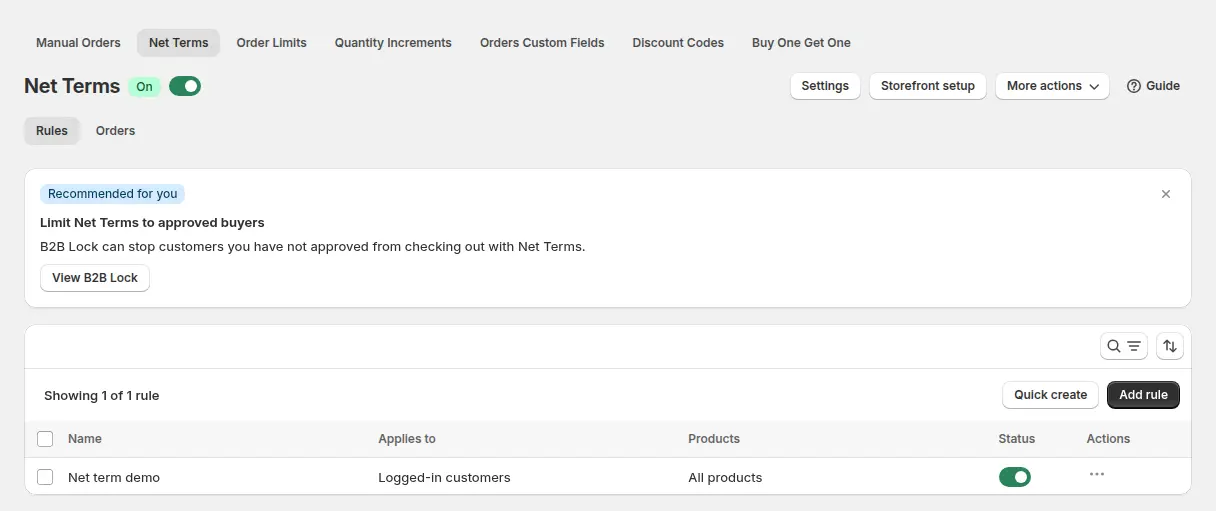Open the three-dot actions for Net term demo
Image resolution: width=1216 pixels, height=511 pixels.
(x=1097, y=474)
